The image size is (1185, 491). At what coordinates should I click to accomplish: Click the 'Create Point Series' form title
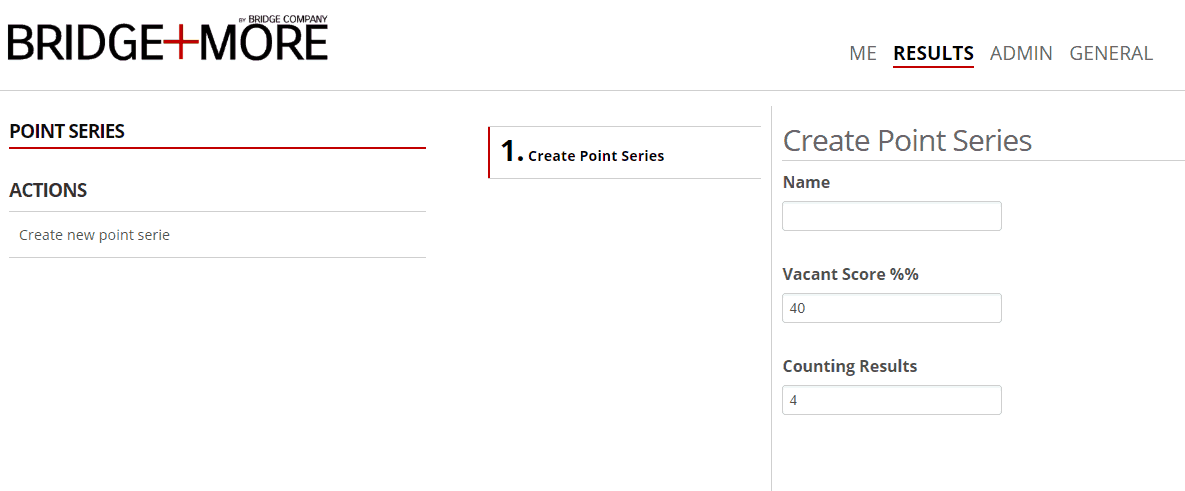click(907, 141)
